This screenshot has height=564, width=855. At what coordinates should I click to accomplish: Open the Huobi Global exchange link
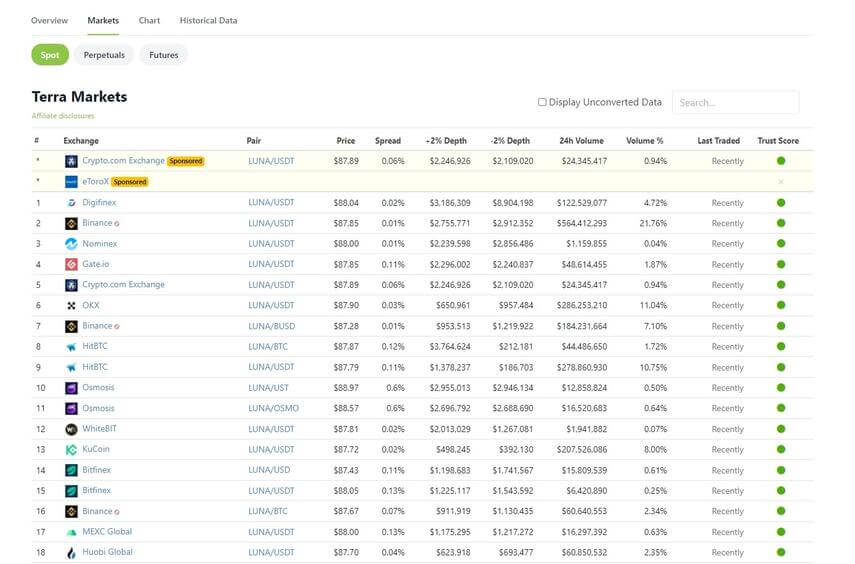[107, 552]
